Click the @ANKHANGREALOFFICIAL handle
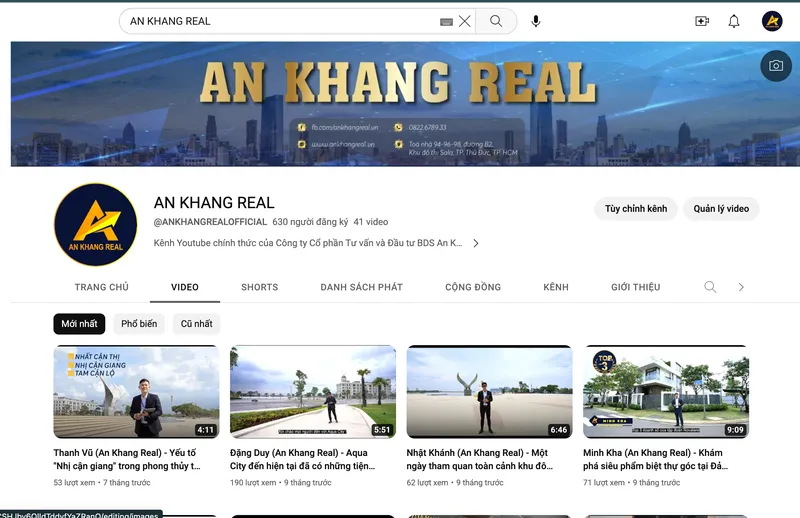Screen dimensions: 800x518 pyautogui.click(x=210, y=222)
